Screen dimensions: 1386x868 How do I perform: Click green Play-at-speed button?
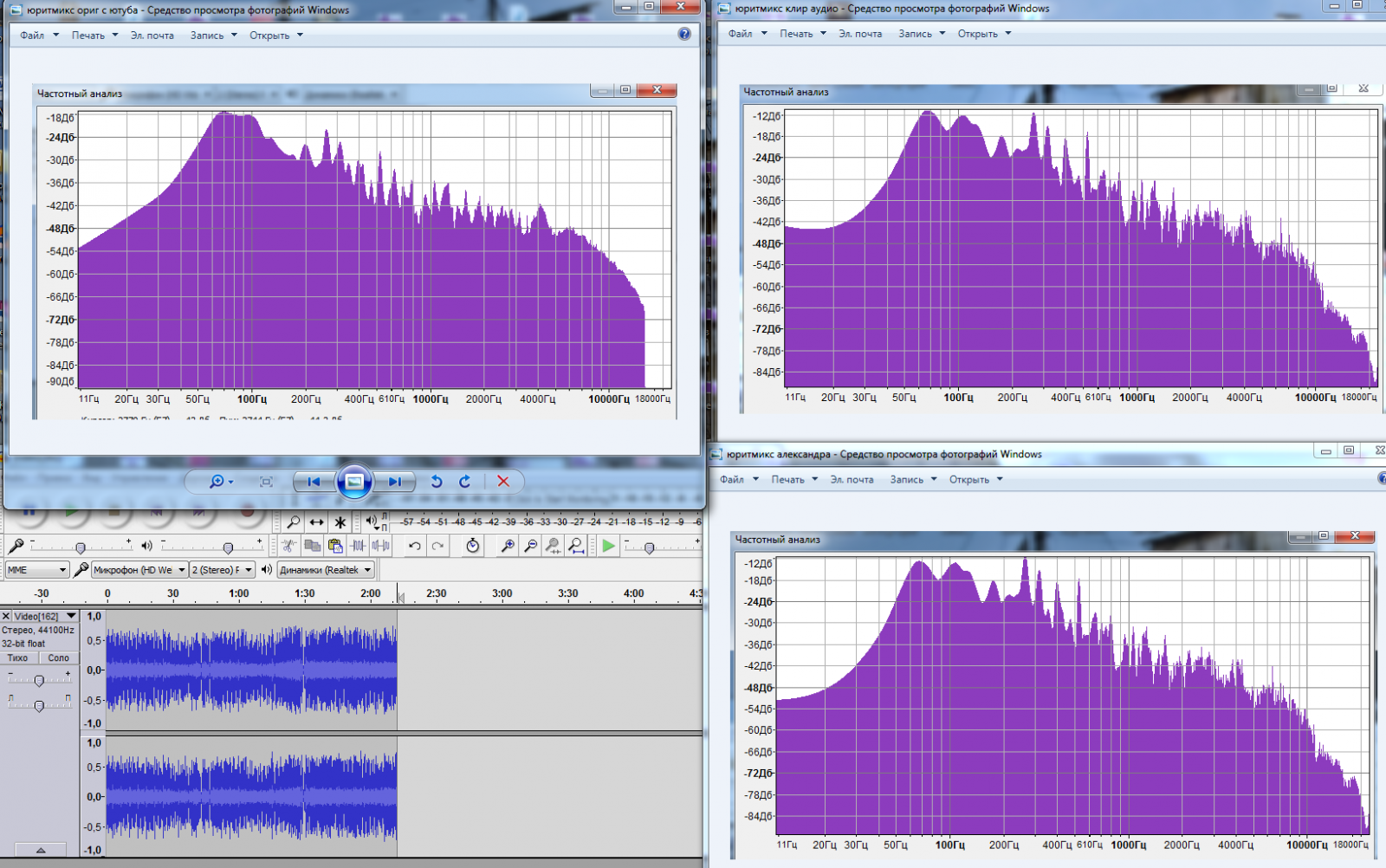(x=609, y=546)
